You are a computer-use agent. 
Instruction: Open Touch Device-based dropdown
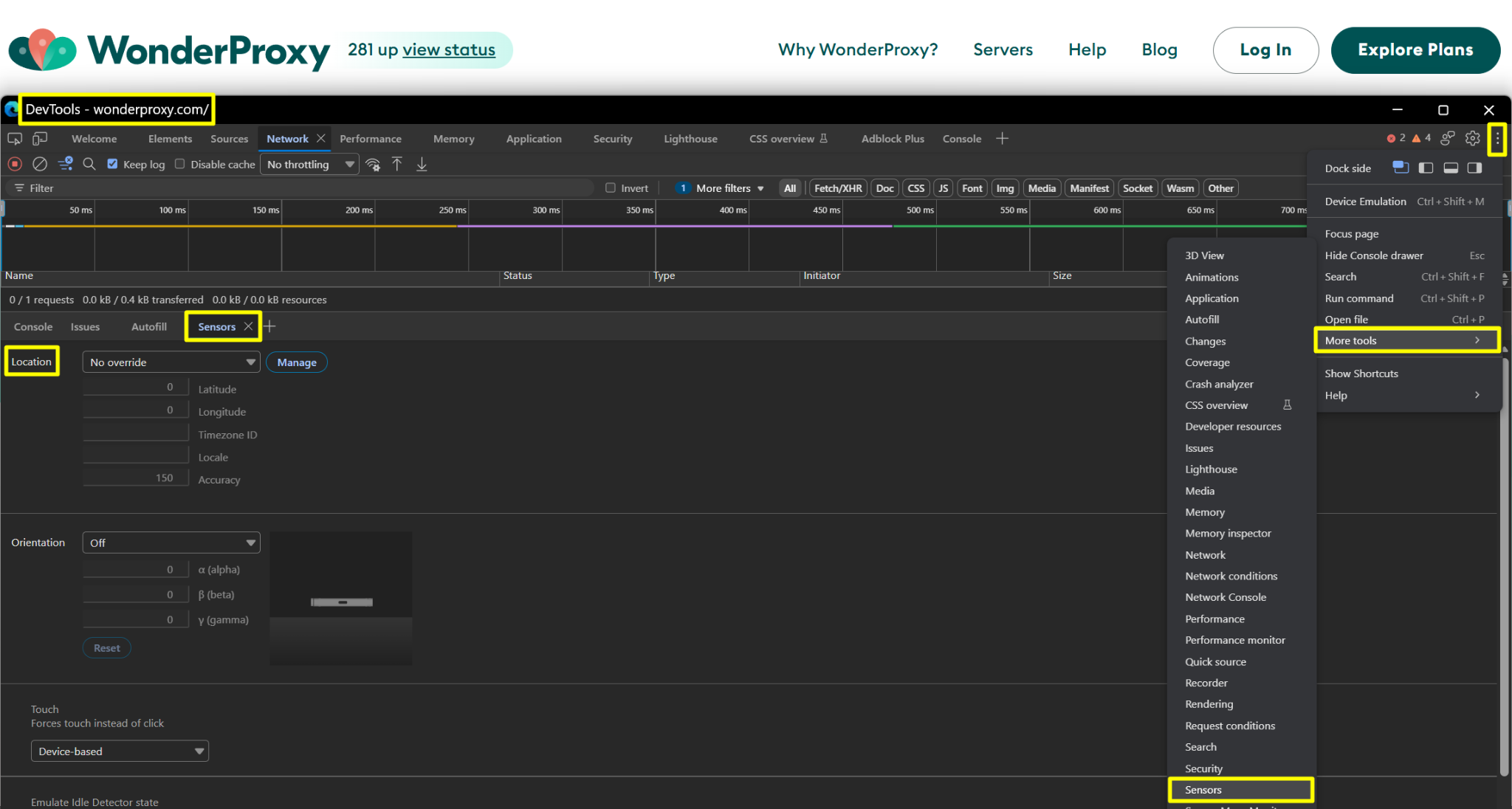click(x=120, y=751)
